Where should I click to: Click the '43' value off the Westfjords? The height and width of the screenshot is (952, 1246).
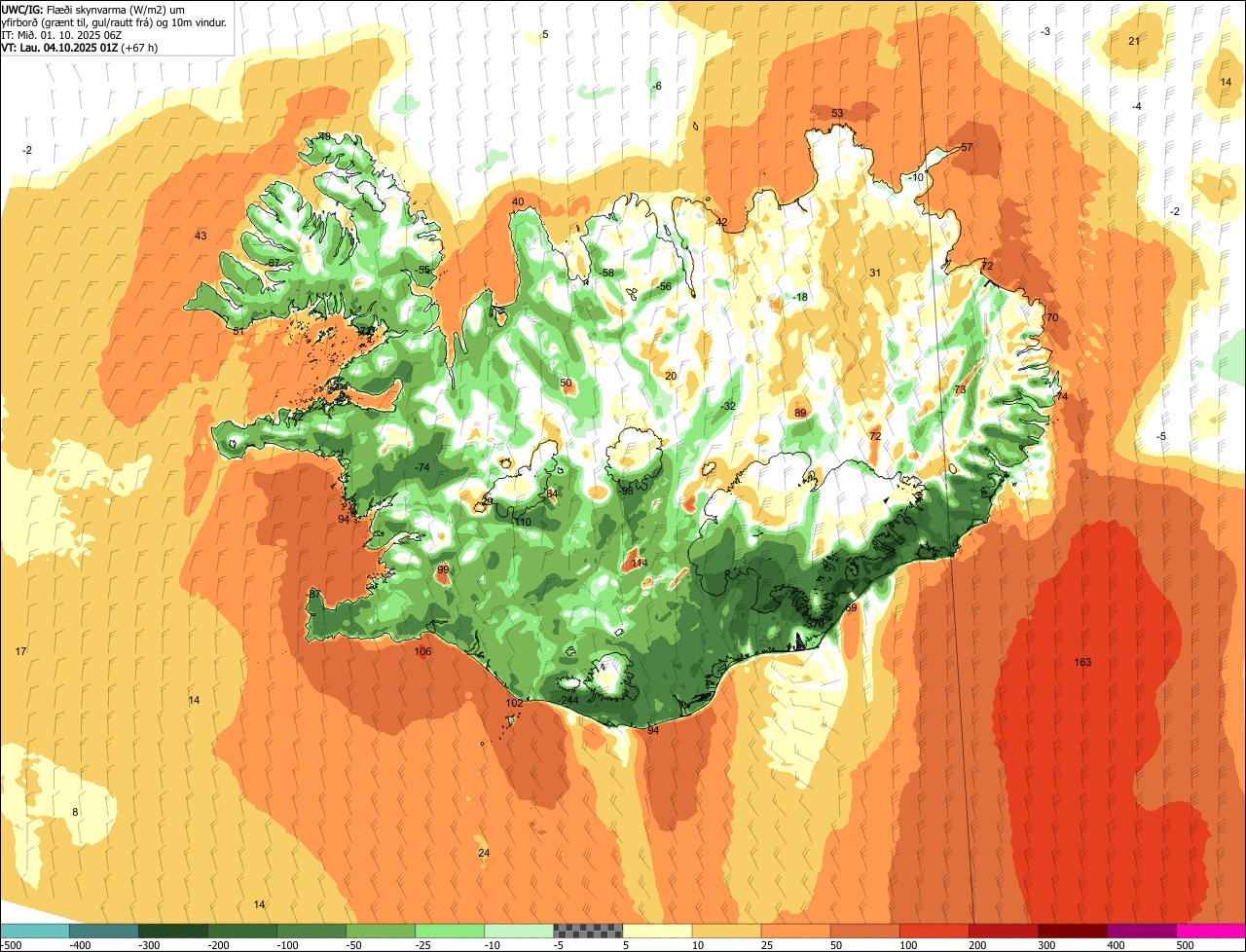pyautogui.click(x=201, y=237)
